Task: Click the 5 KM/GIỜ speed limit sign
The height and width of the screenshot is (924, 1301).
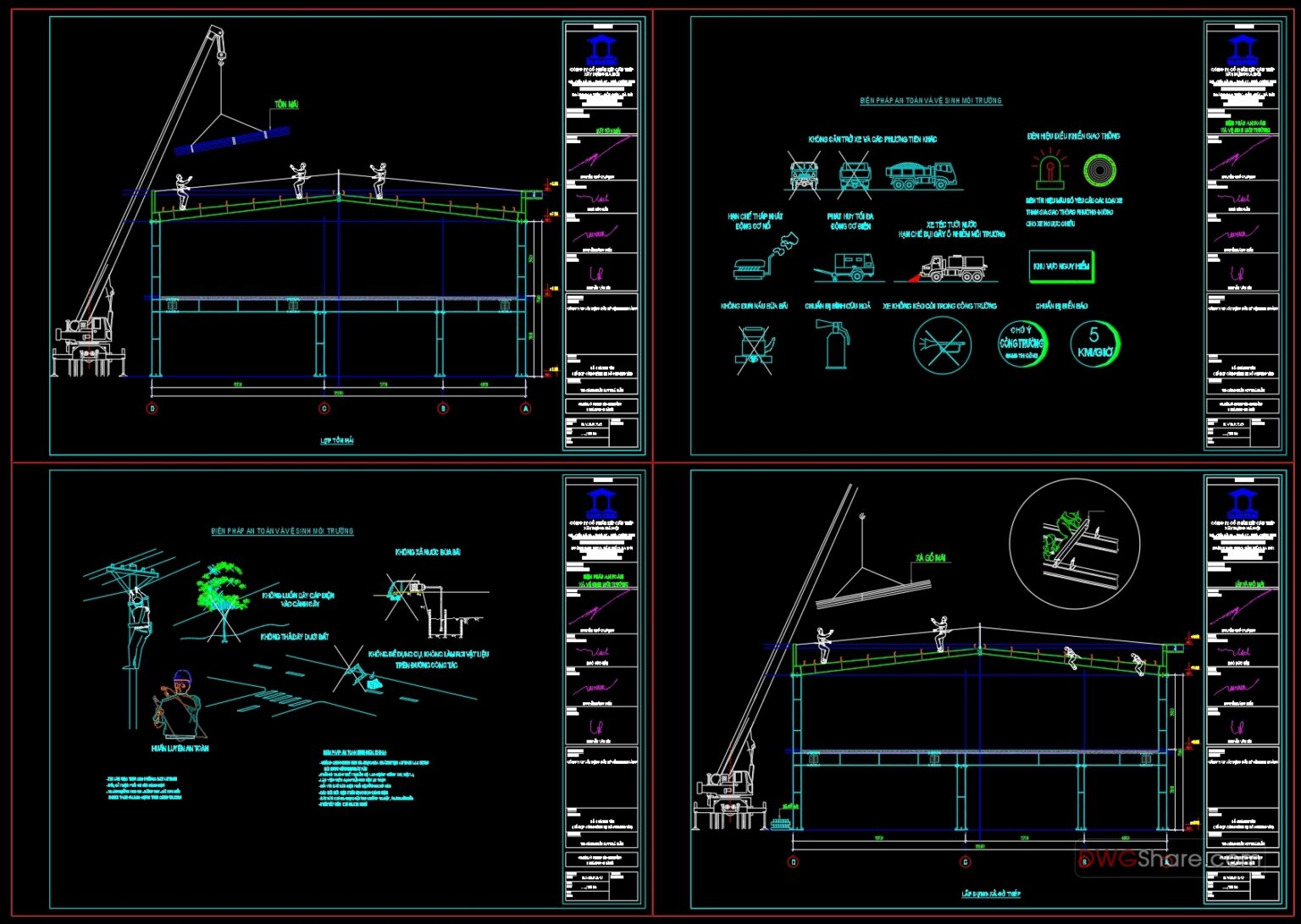Action: [x=1093, y=342]
